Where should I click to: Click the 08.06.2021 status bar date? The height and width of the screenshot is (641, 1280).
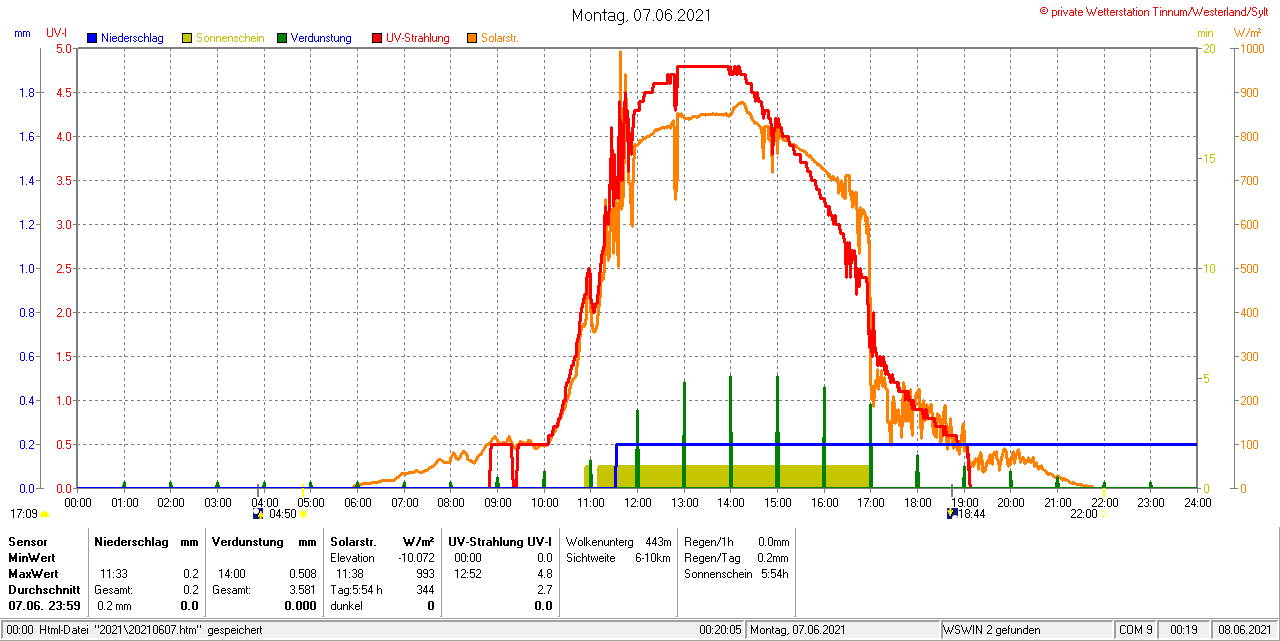(1245, 630)
